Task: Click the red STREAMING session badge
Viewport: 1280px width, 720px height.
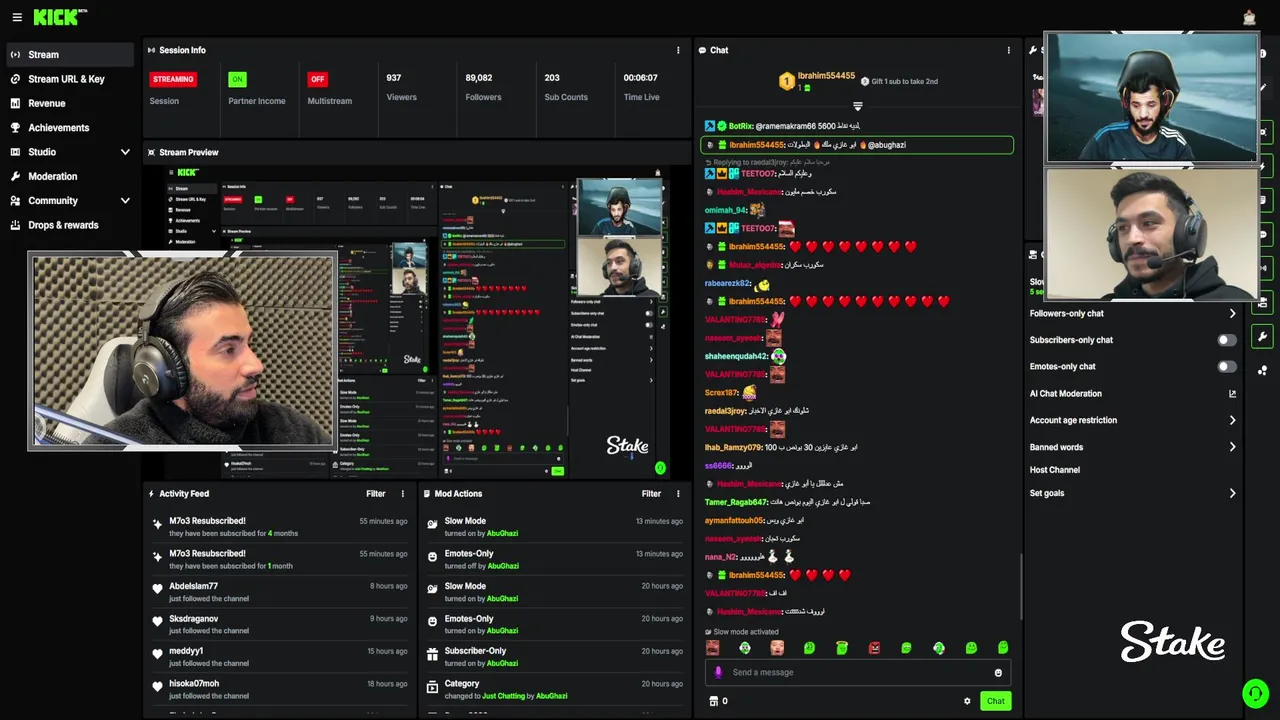Action: coord(173,79)
